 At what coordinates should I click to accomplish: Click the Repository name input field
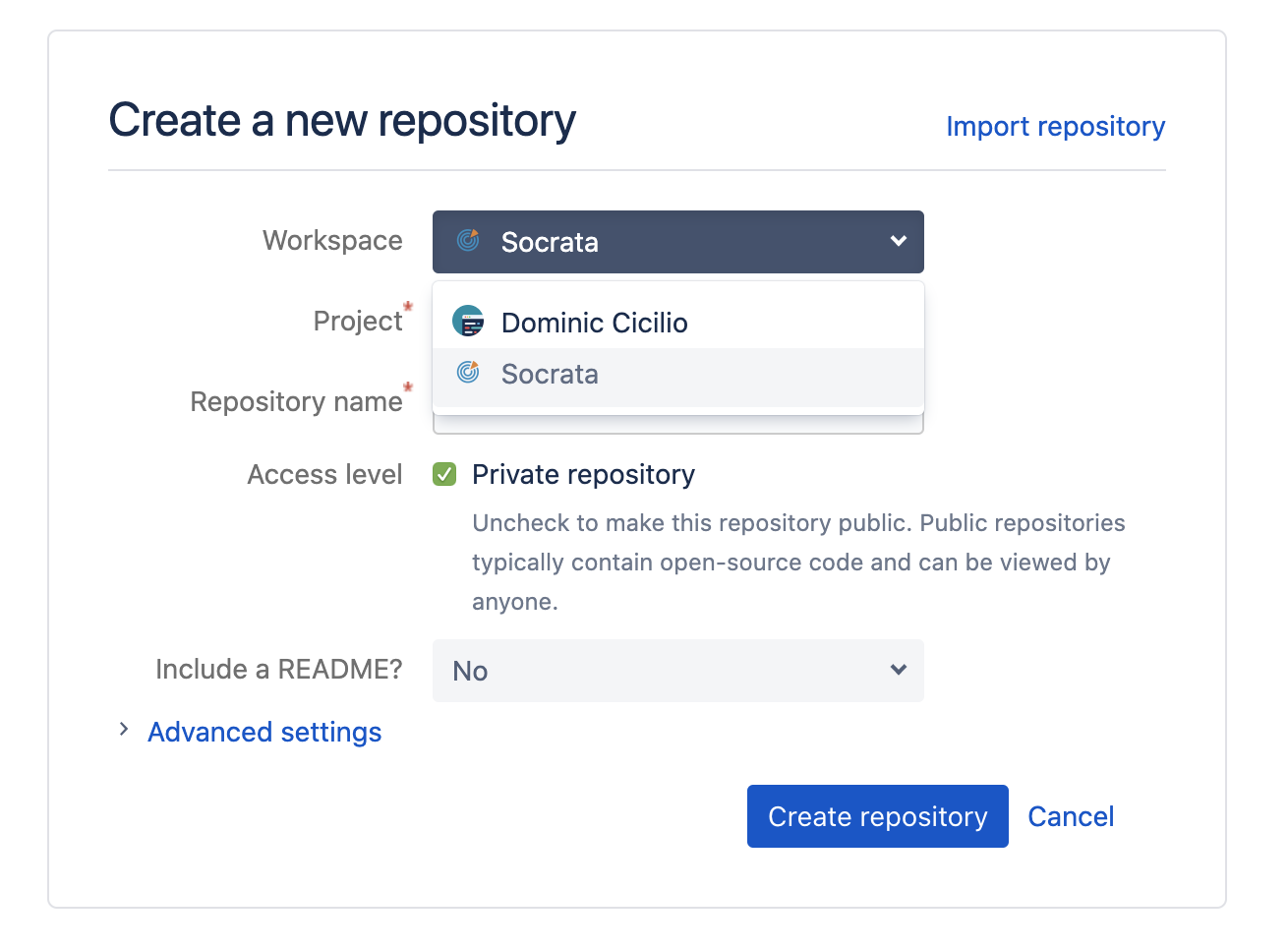coord(677,424)
